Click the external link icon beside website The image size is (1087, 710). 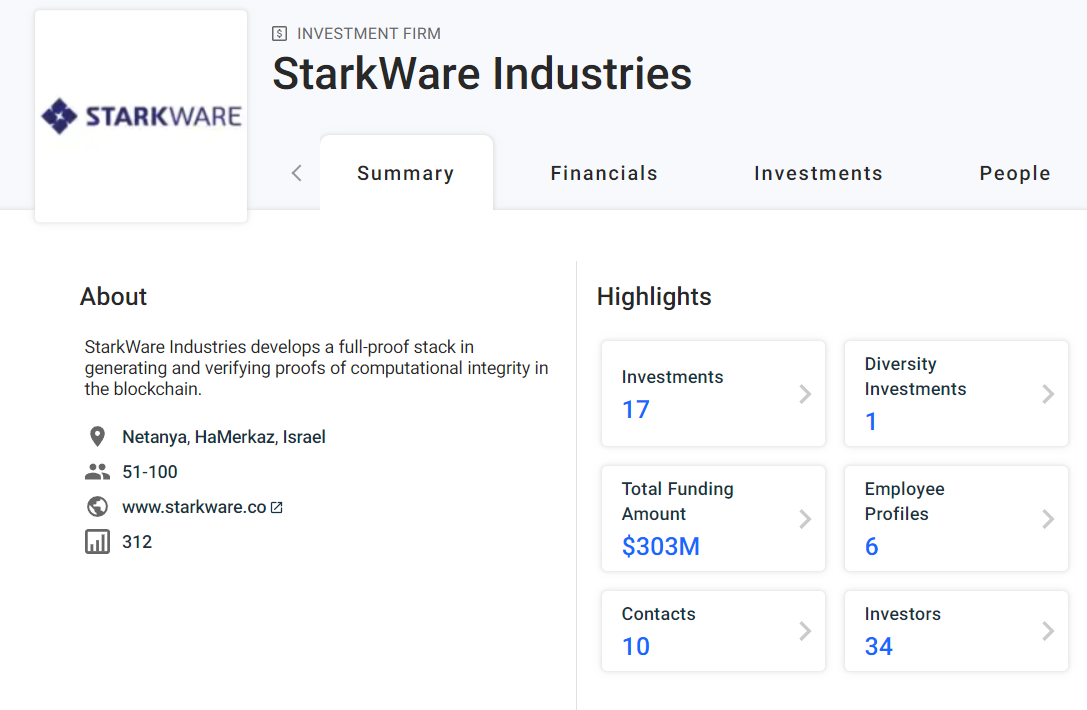(277, 507)
